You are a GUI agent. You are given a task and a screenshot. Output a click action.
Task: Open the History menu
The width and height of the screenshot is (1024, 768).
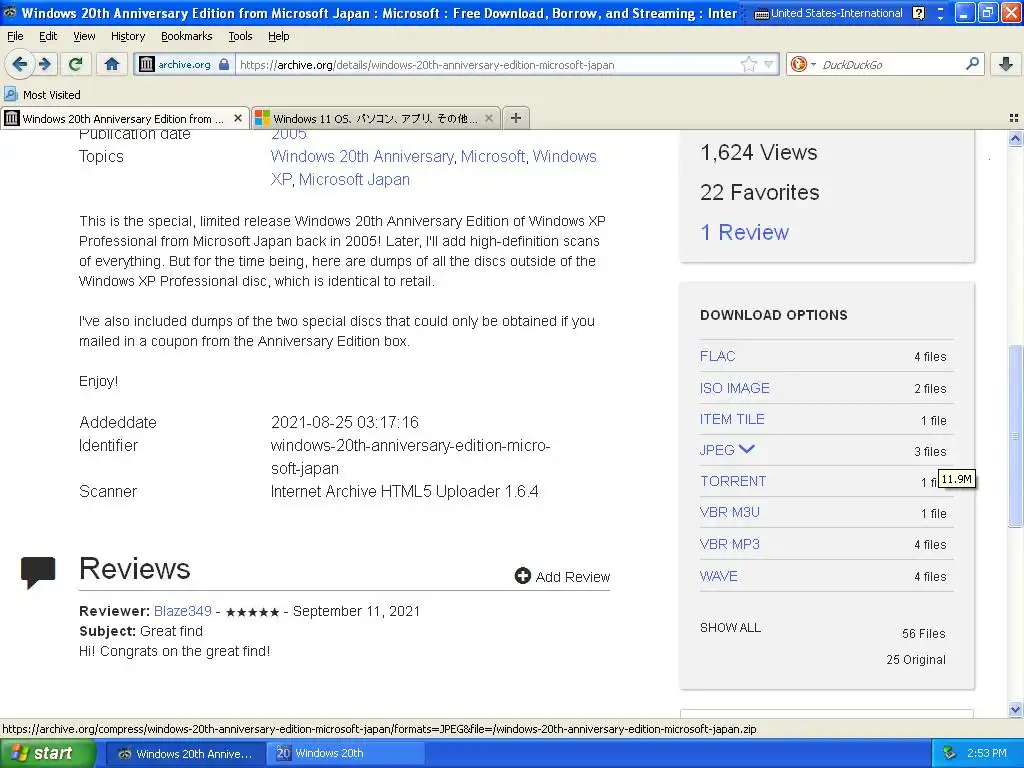pos(128,36)
